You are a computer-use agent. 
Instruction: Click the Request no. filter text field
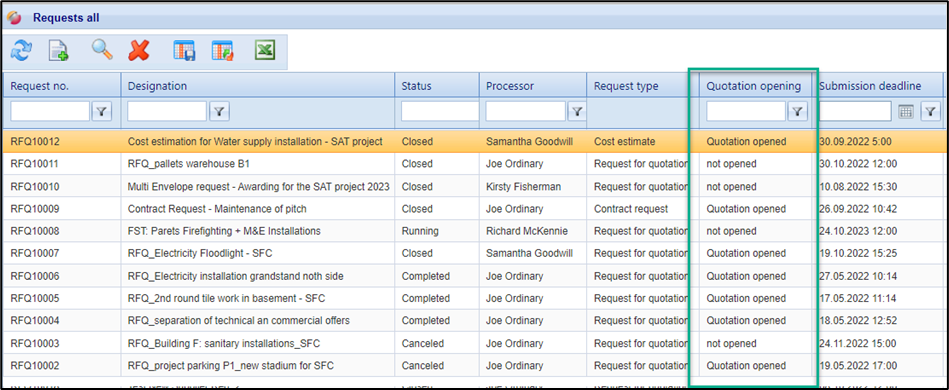click(x=50, y=111)
